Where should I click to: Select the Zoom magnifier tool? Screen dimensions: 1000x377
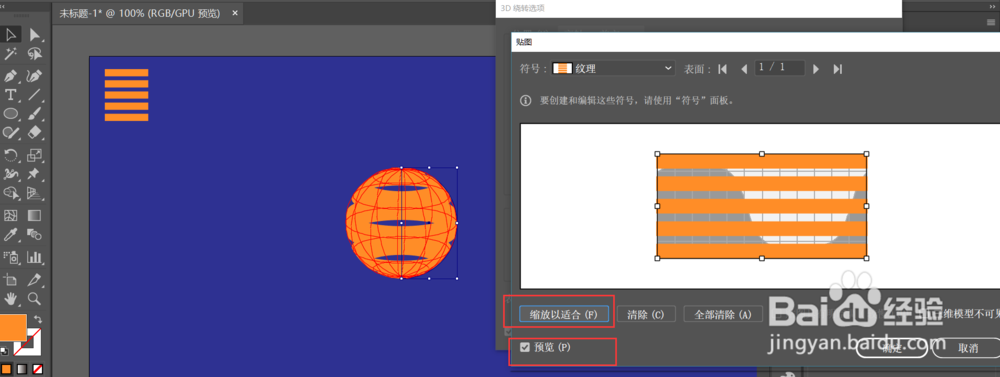(34, 299)
